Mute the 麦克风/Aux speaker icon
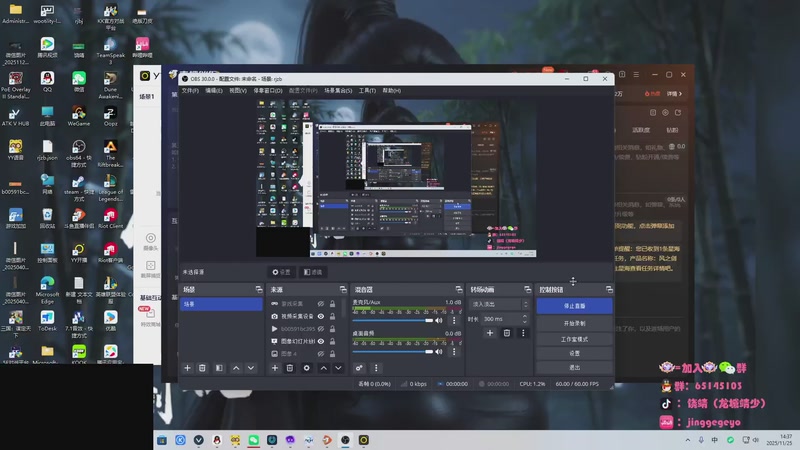The height and width of the screenshot is (450, 800). (x=439, y=320)
